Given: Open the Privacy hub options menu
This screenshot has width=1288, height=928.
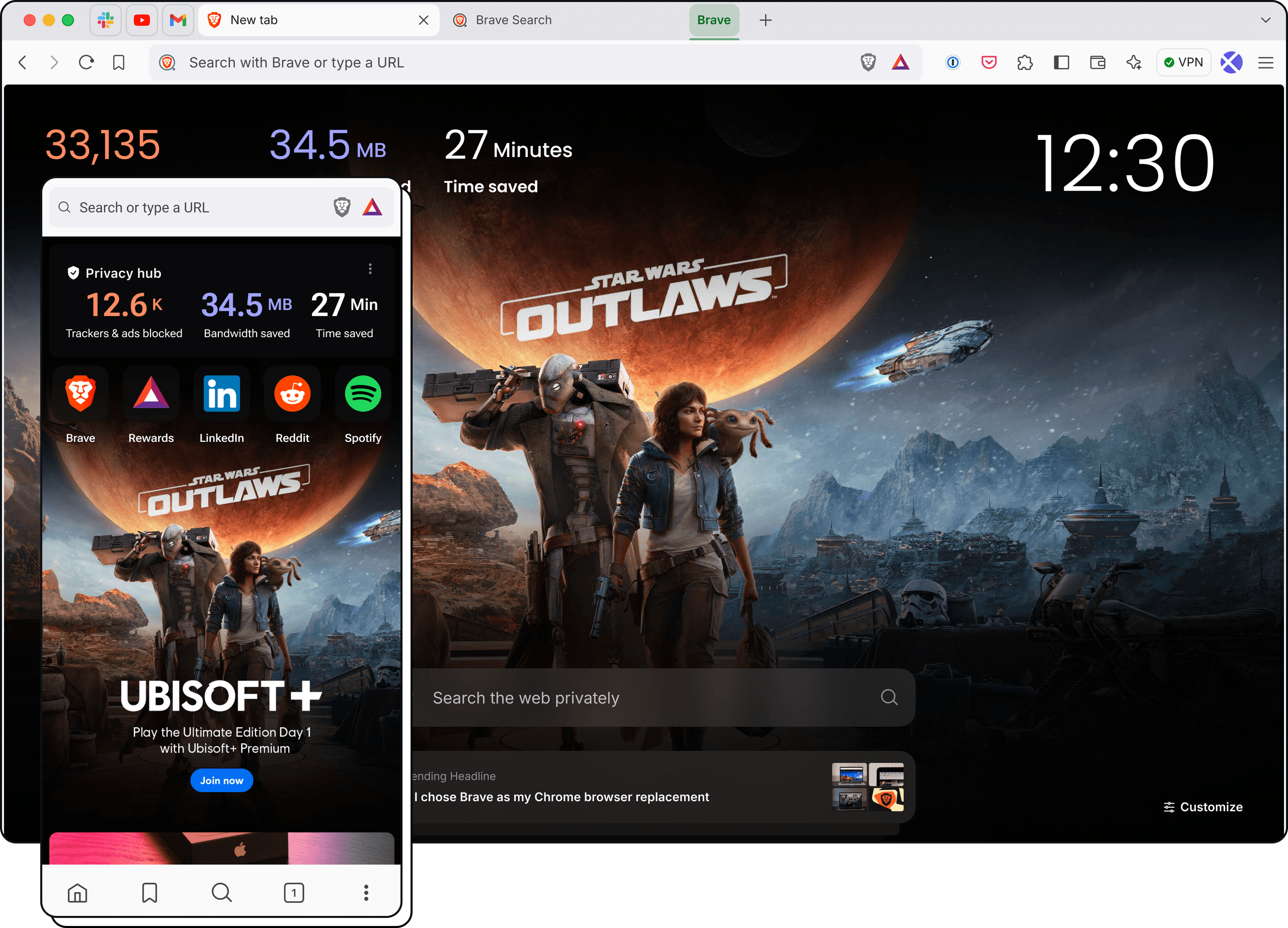Looking at the screenshot, I should (x=370, y=269).
